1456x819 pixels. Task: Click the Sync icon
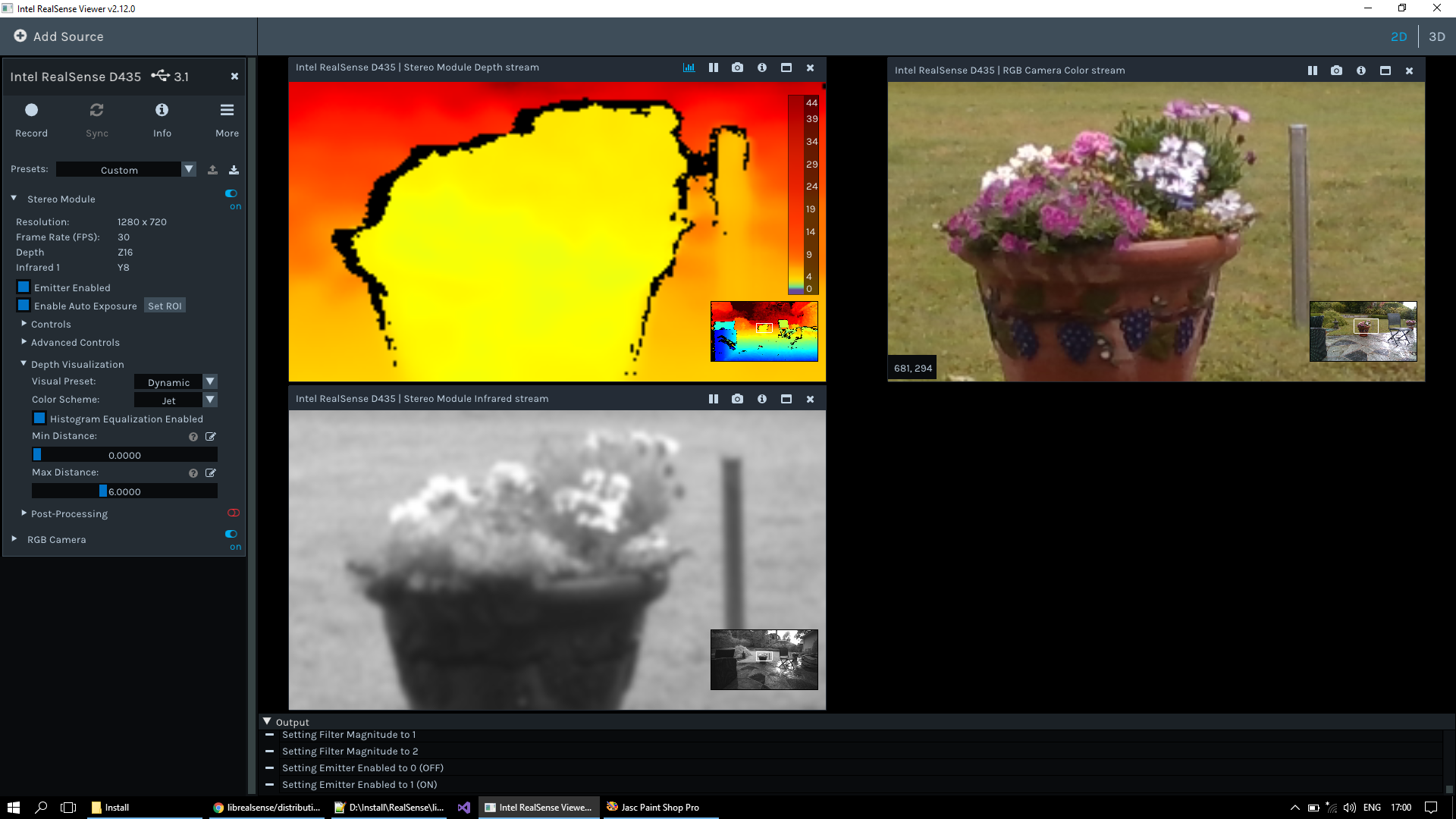pyautogui.click(x=96, y=110)
